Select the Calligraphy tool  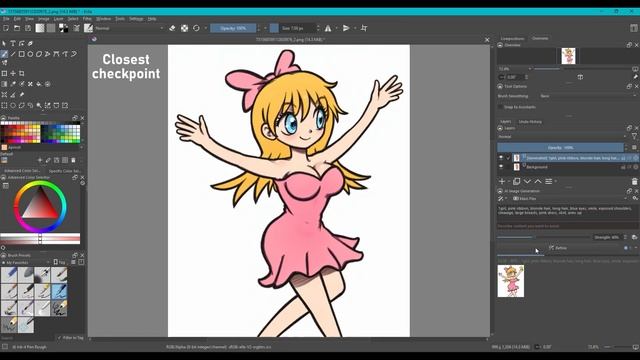coord(30,43)
